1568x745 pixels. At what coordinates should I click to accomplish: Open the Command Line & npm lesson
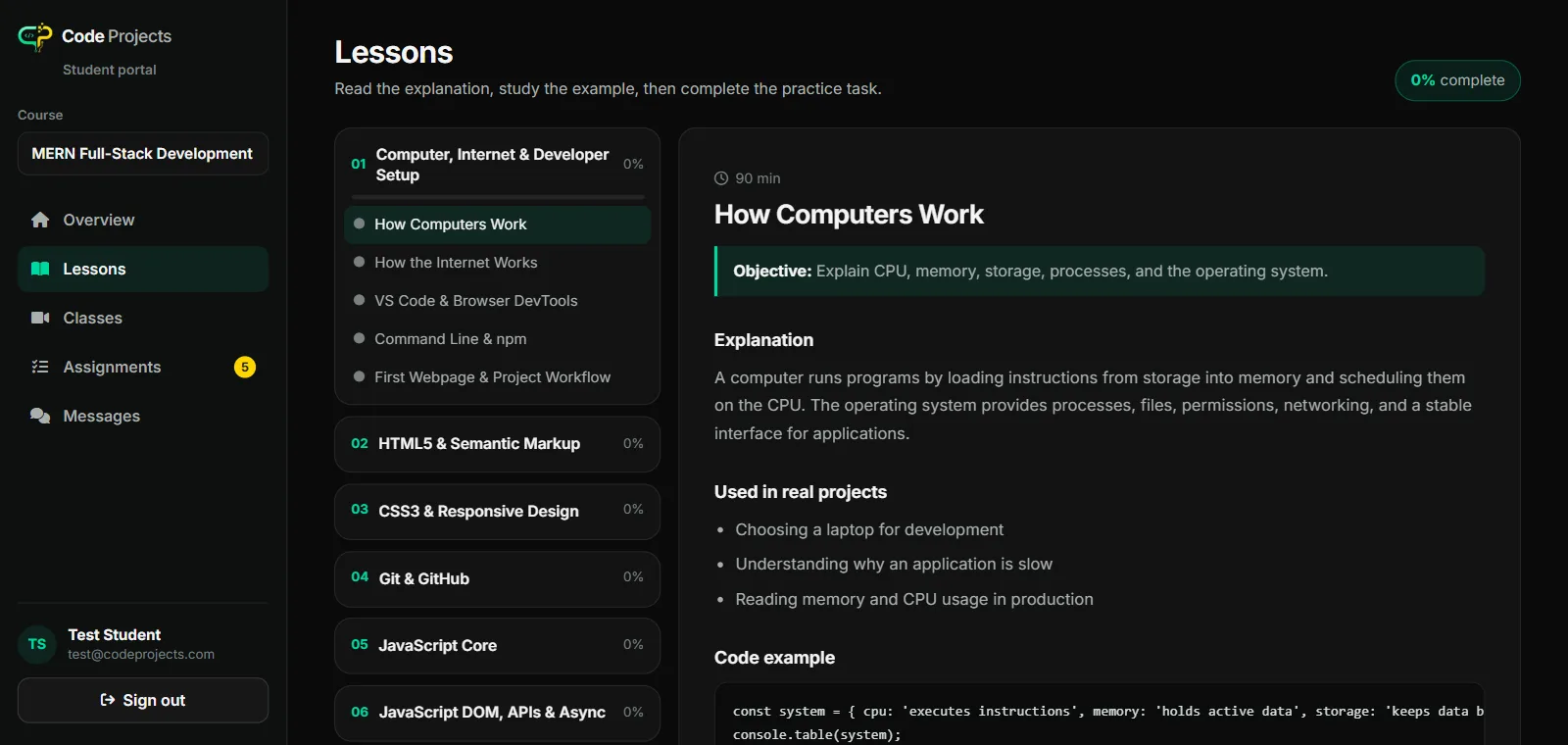pyautogui.click(x=497, y=339)
